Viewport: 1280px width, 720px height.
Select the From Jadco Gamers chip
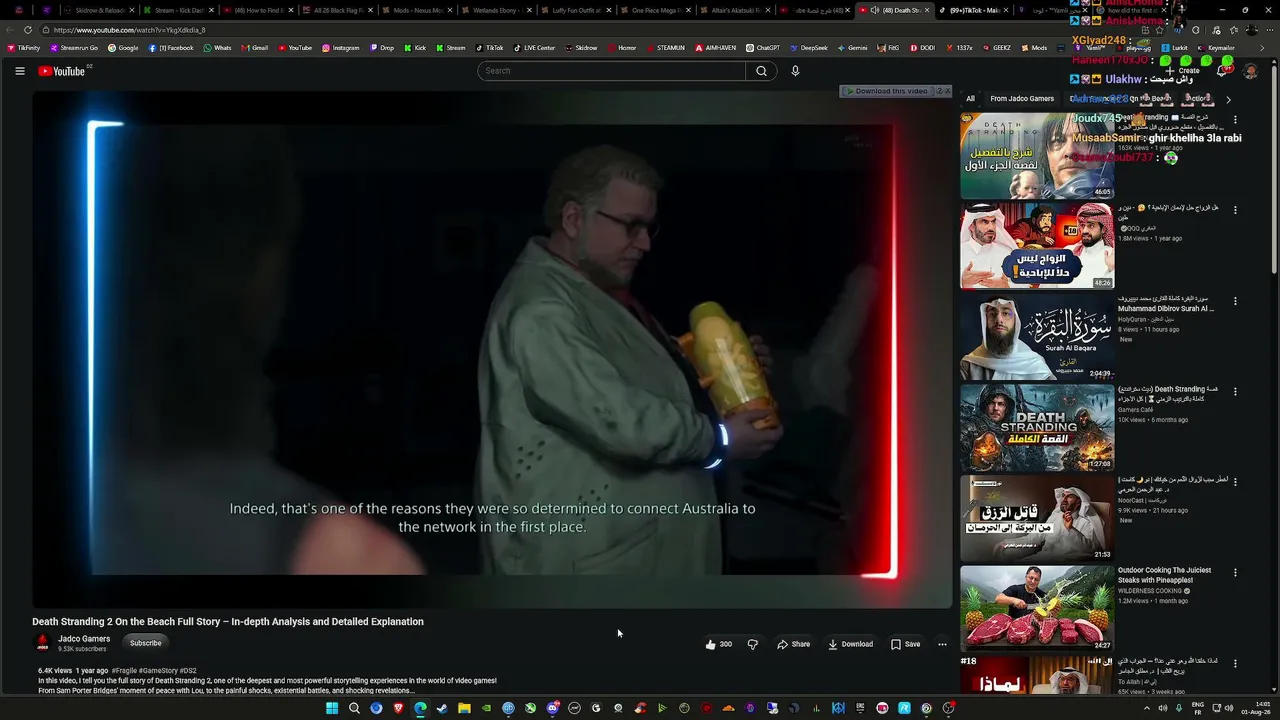pyautogui.click(x=1022, y=99)
